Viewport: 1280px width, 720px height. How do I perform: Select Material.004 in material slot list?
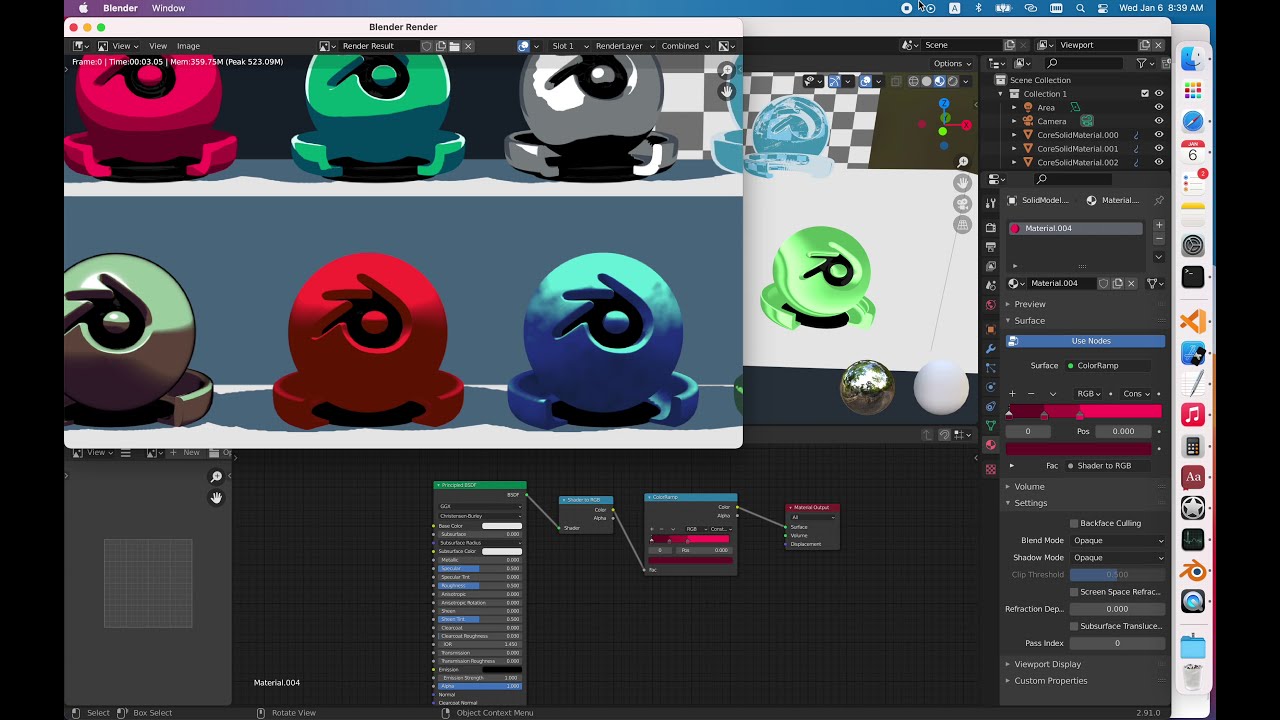1075,228
